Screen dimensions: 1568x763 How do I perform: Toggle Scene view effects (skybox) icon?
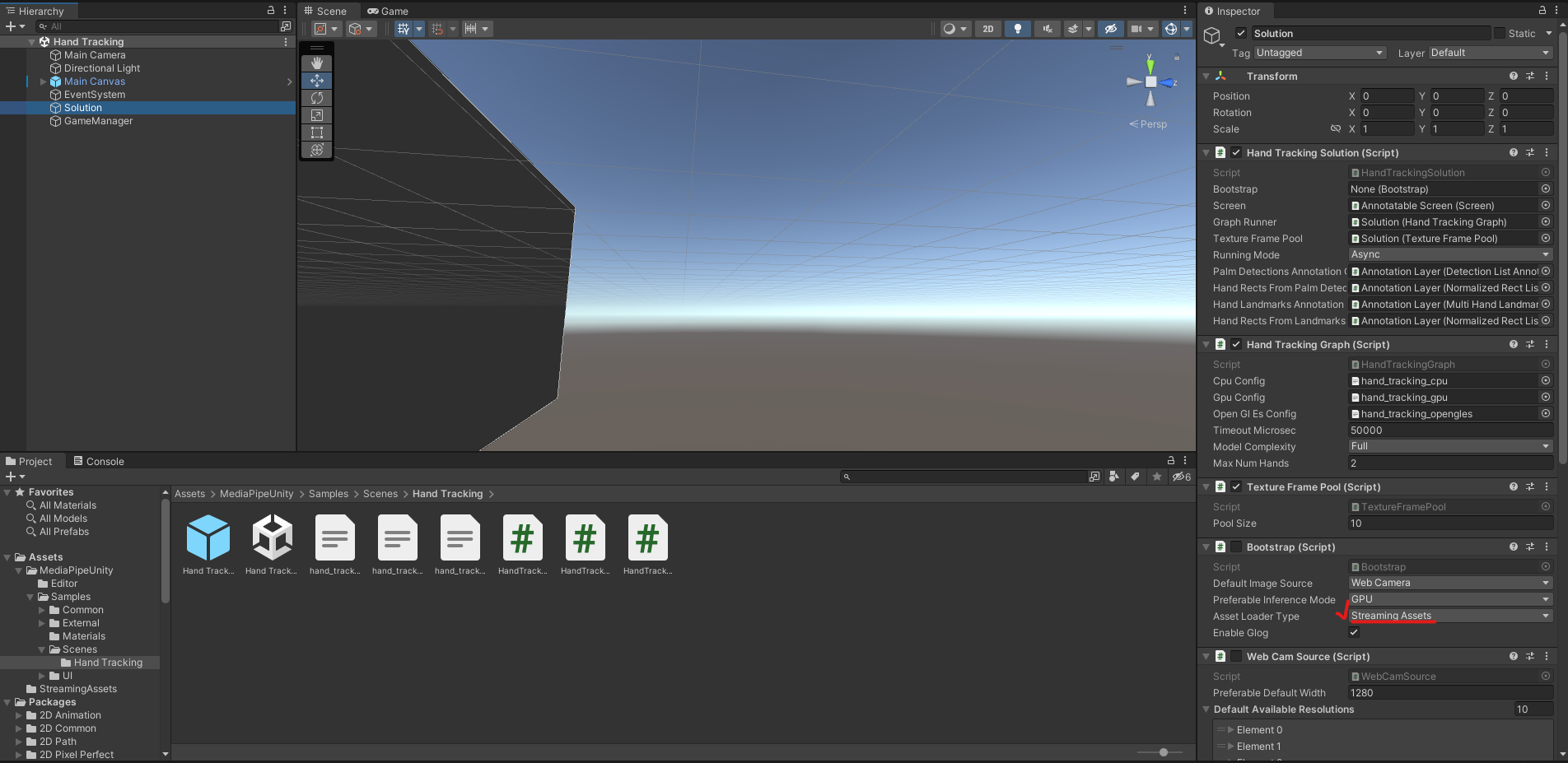tap(1072, 29)
